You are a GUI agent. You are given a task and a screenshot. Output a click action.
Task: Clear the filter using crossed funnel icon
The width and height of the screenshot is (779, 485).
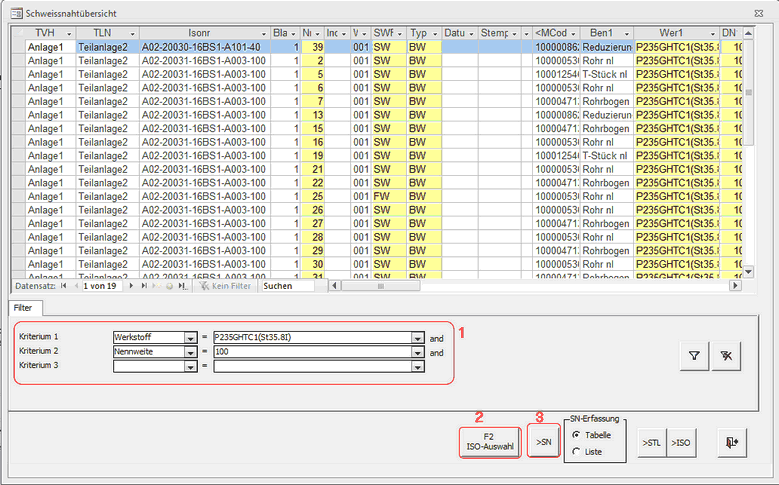click(x=730, y=355)
